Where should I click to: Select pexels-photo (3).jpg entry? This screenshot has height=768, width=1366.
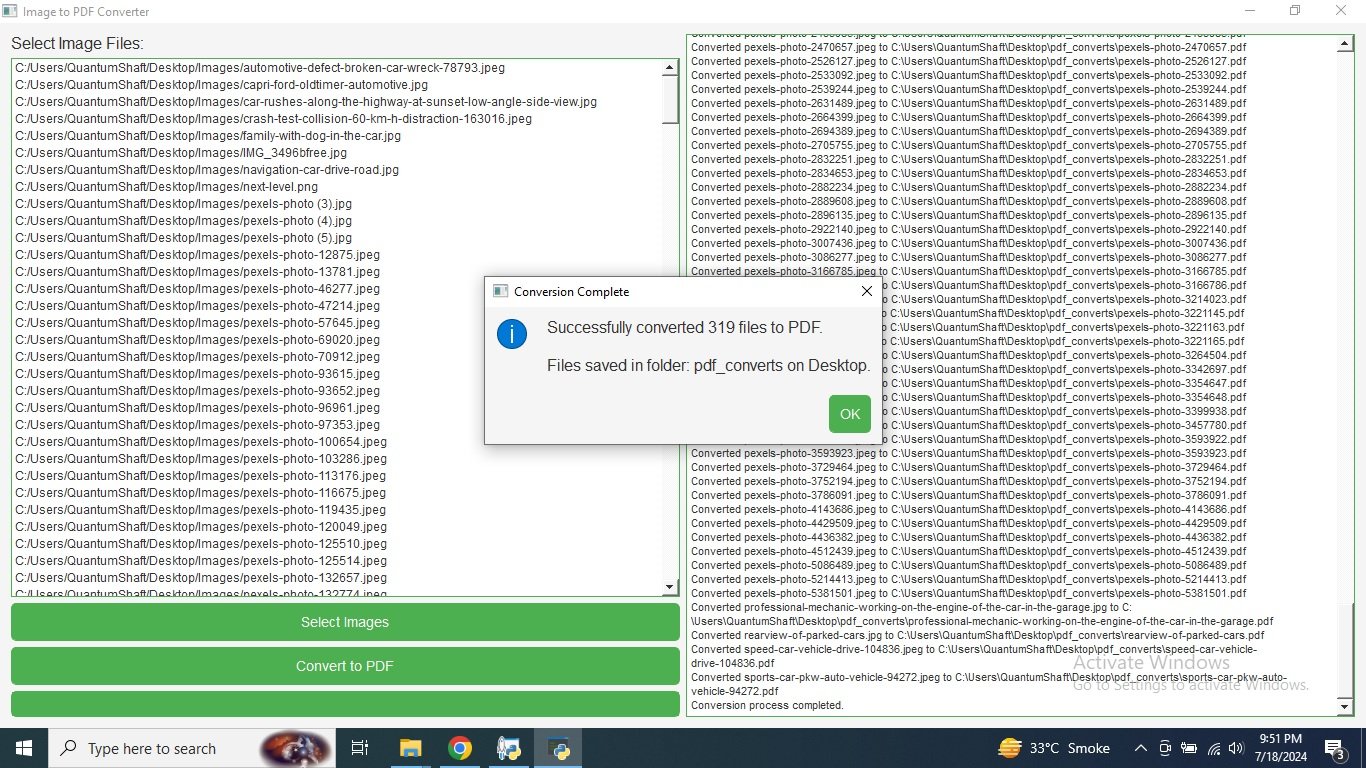tap(183, 204)
